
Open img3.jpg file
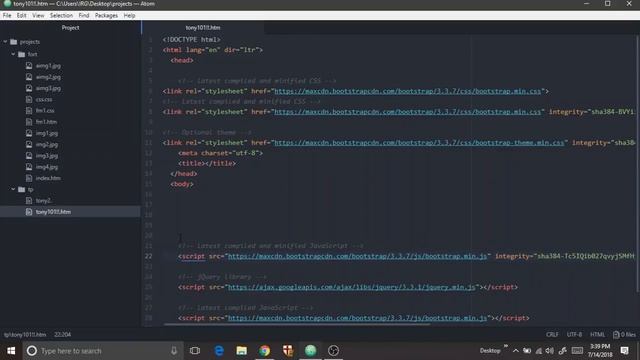coord(47,156)
